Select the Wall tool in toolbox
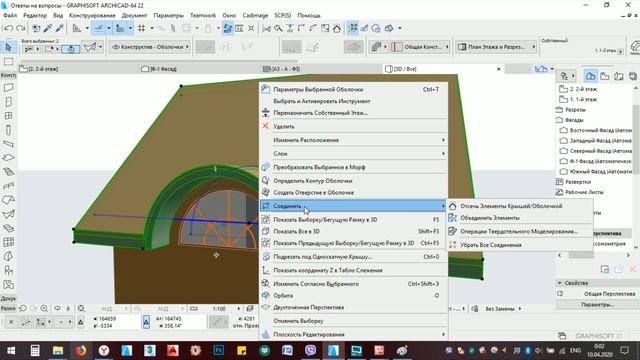This screenshot has height=360, width=640. pyautogui.click(x=8, y=88)
